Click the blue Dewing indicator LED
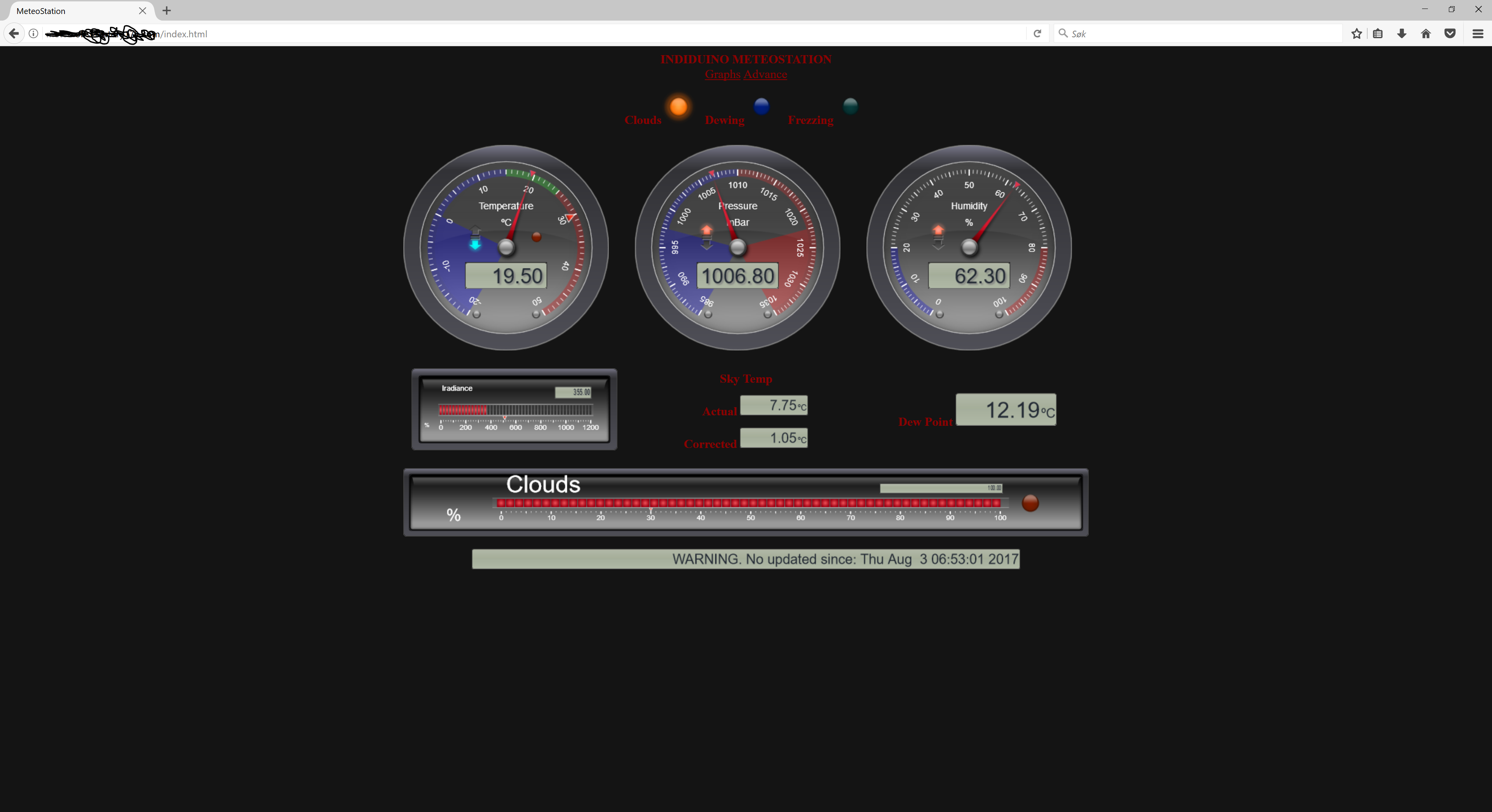 (761, 106)
